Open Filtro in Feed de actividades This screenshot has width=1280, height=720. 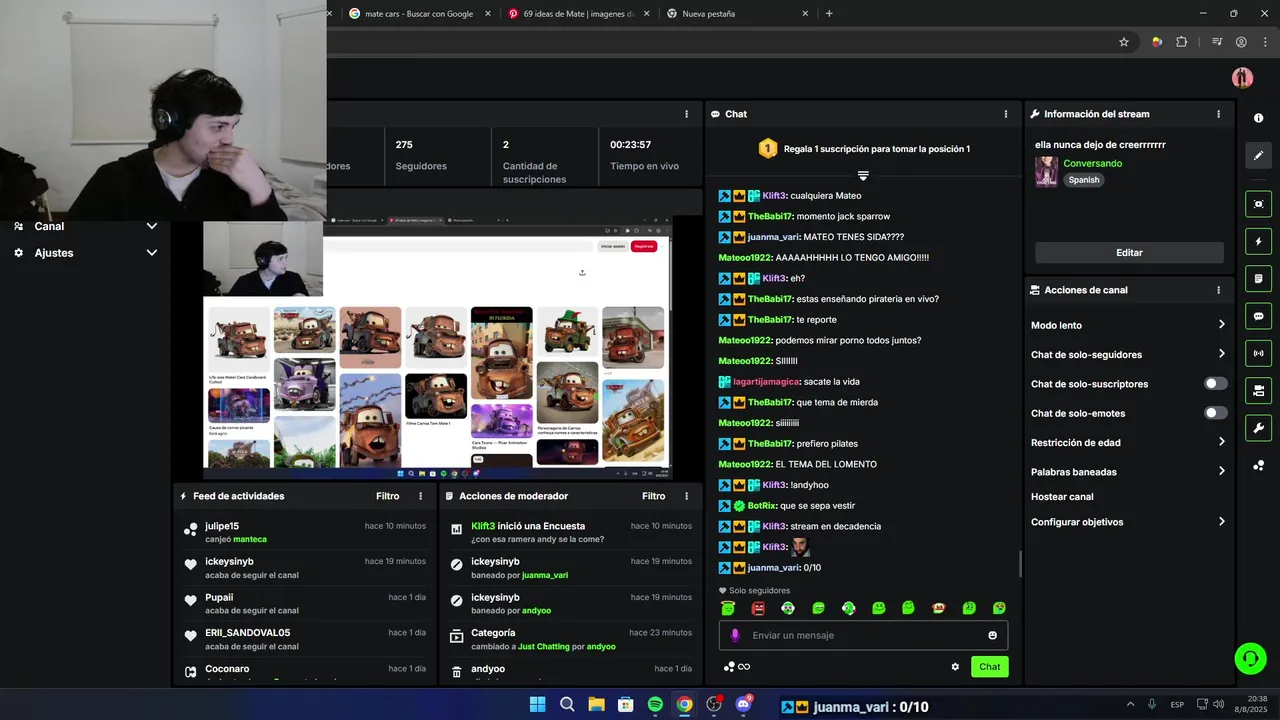(388, 496)
